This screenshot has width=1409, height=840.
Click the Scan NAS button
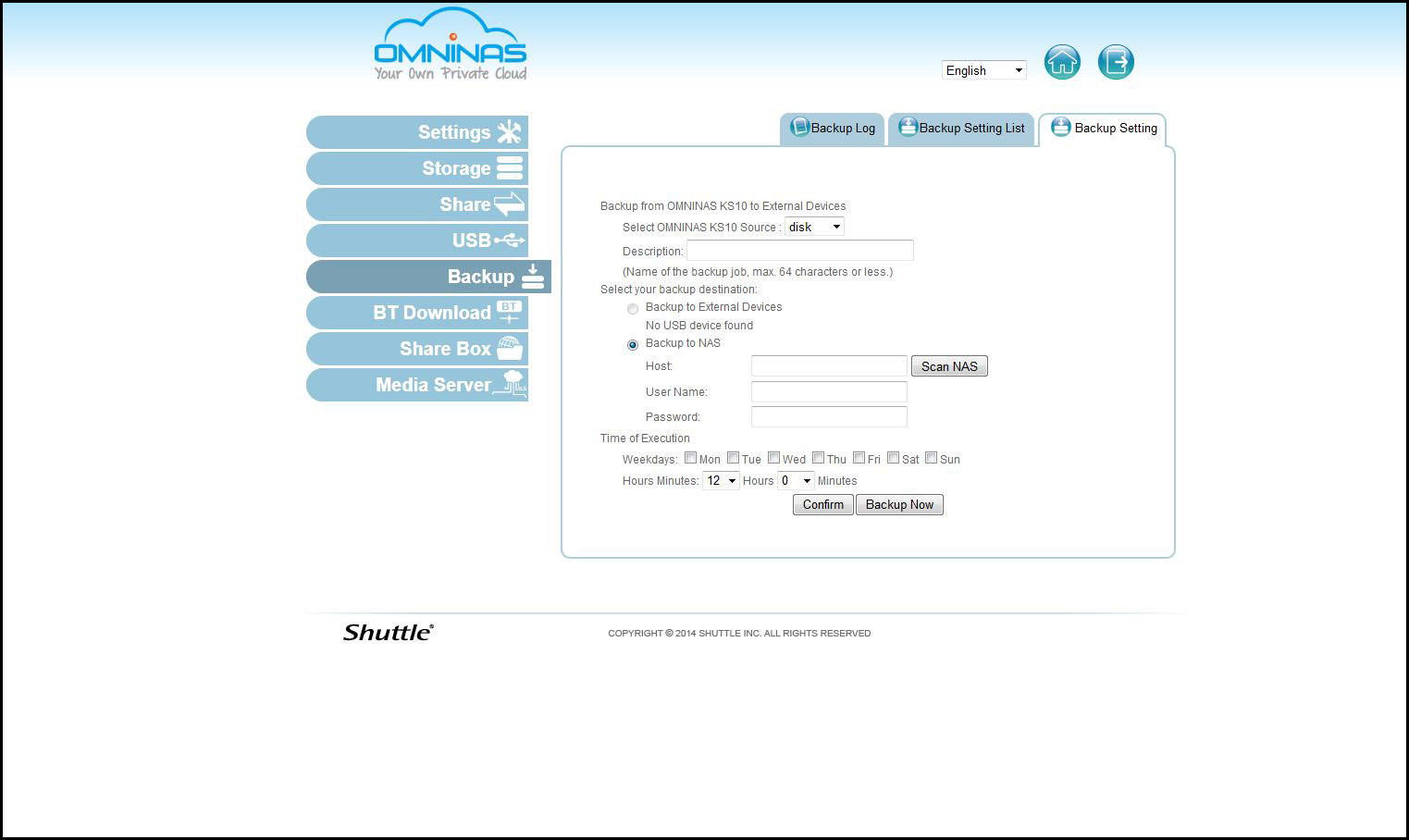coord(949,366)
